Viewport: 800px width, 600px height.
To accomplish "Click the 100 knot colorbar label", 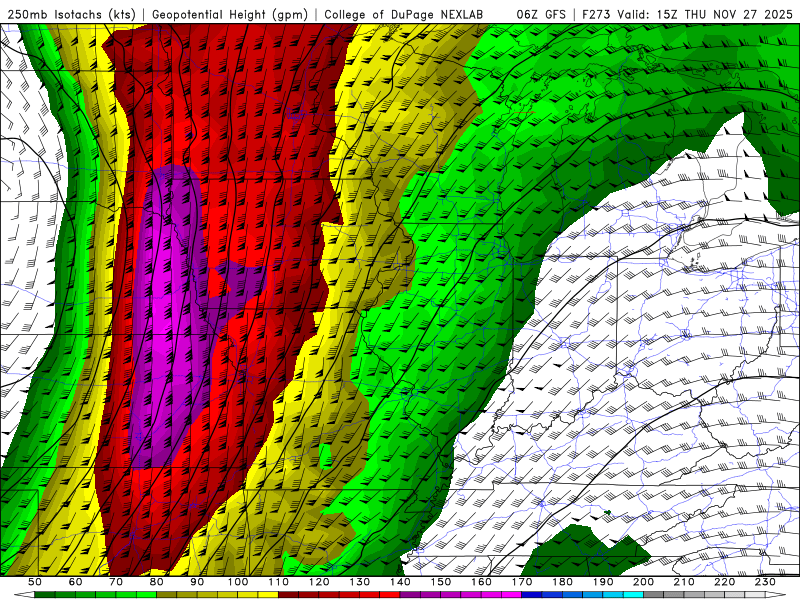I will click(238, 582).
